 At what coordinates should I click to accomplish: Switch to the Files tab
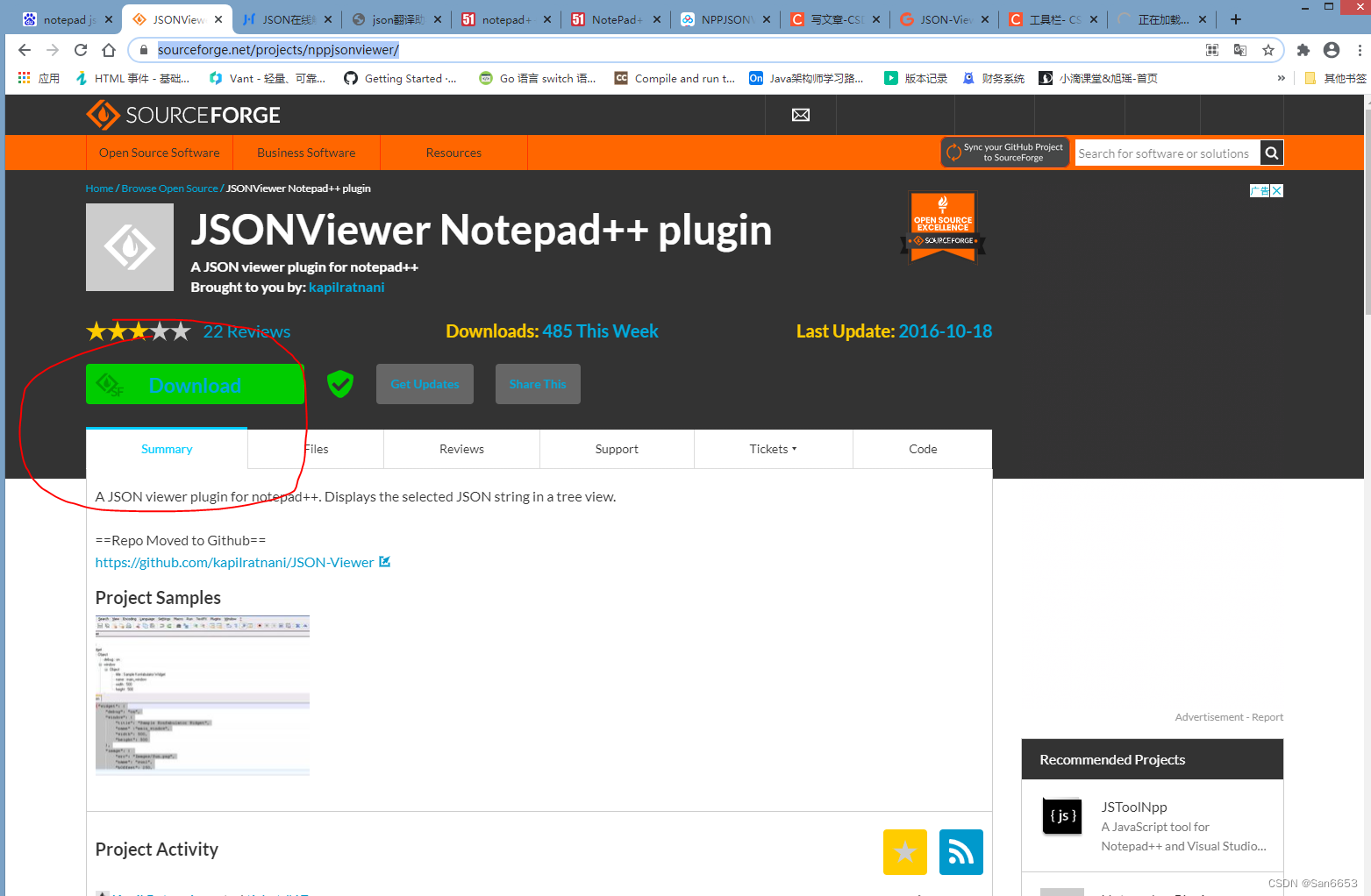(x=316, y=449)
